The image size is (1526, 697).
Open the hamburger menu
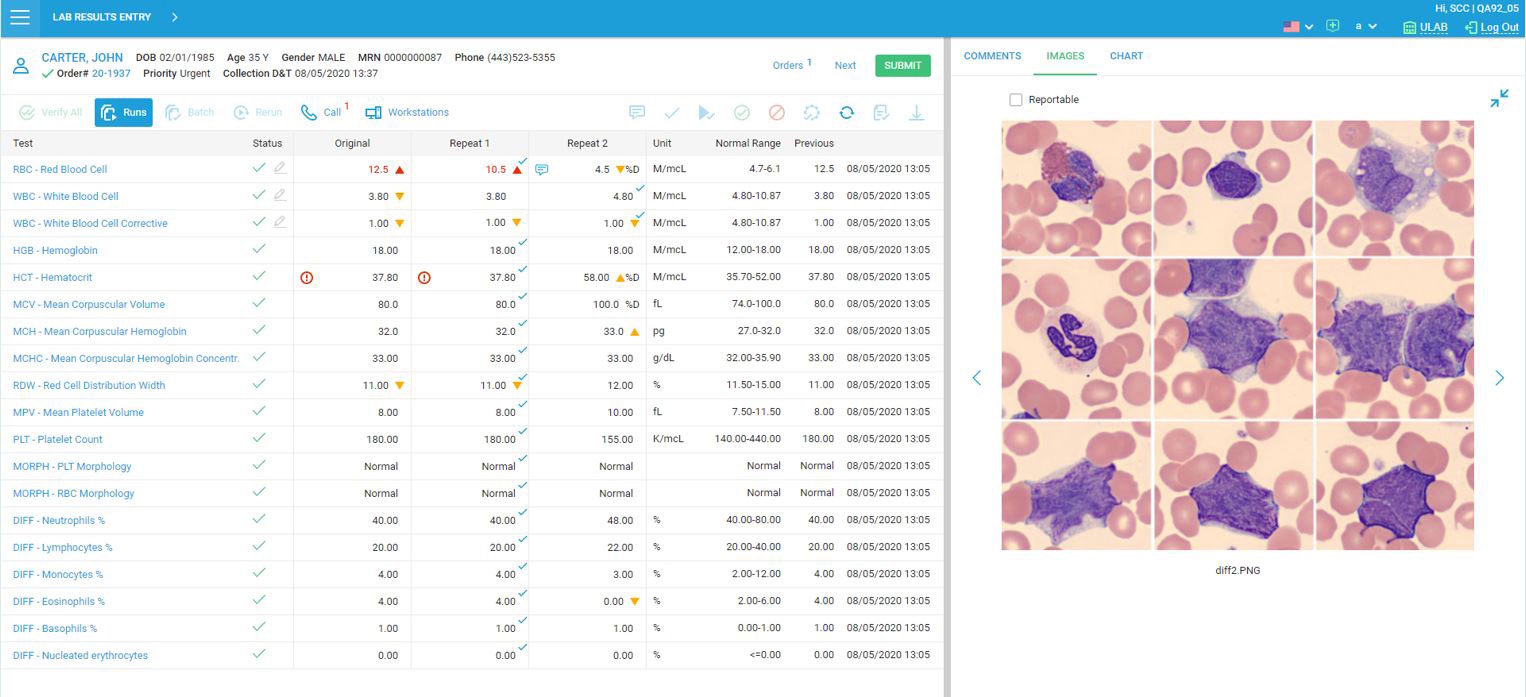tap(19, 17)
